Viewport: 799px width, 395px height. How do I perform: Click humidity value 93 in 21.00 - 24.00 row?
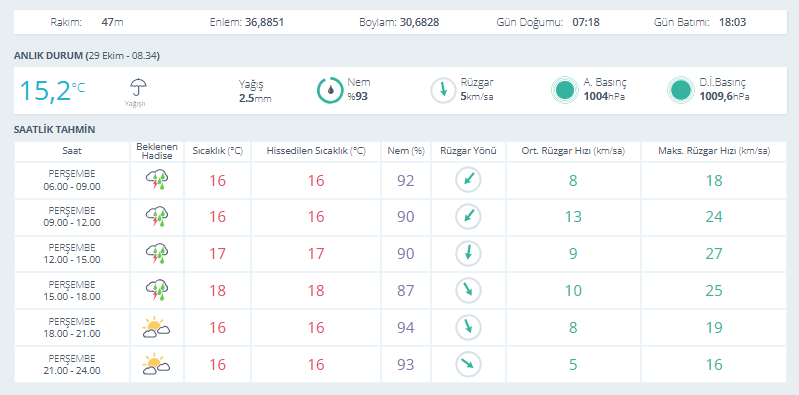pyautogui.click(x=406, y=364)
